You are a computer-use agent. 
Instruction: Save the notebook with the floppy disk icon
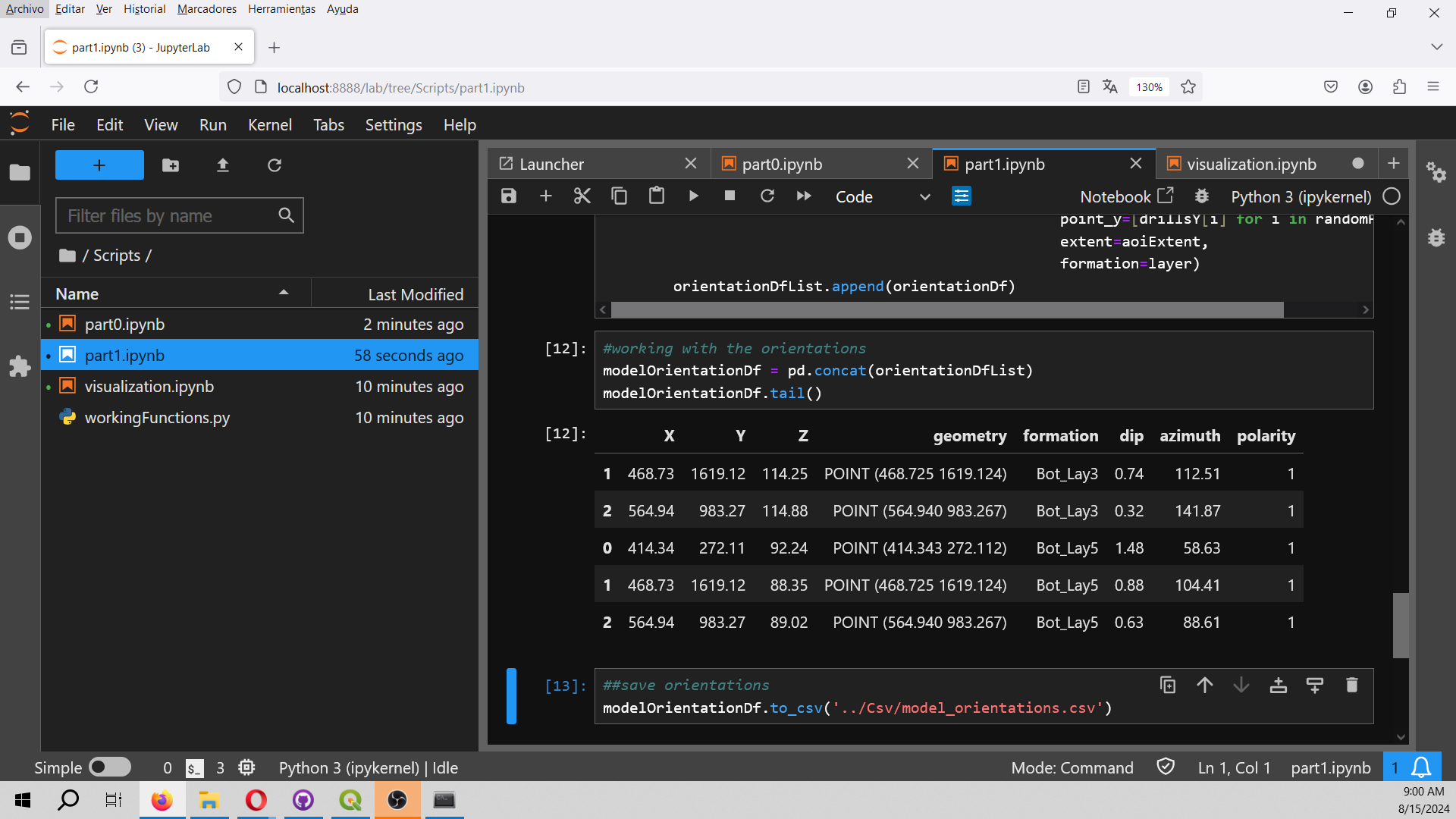tap(508, 196)
